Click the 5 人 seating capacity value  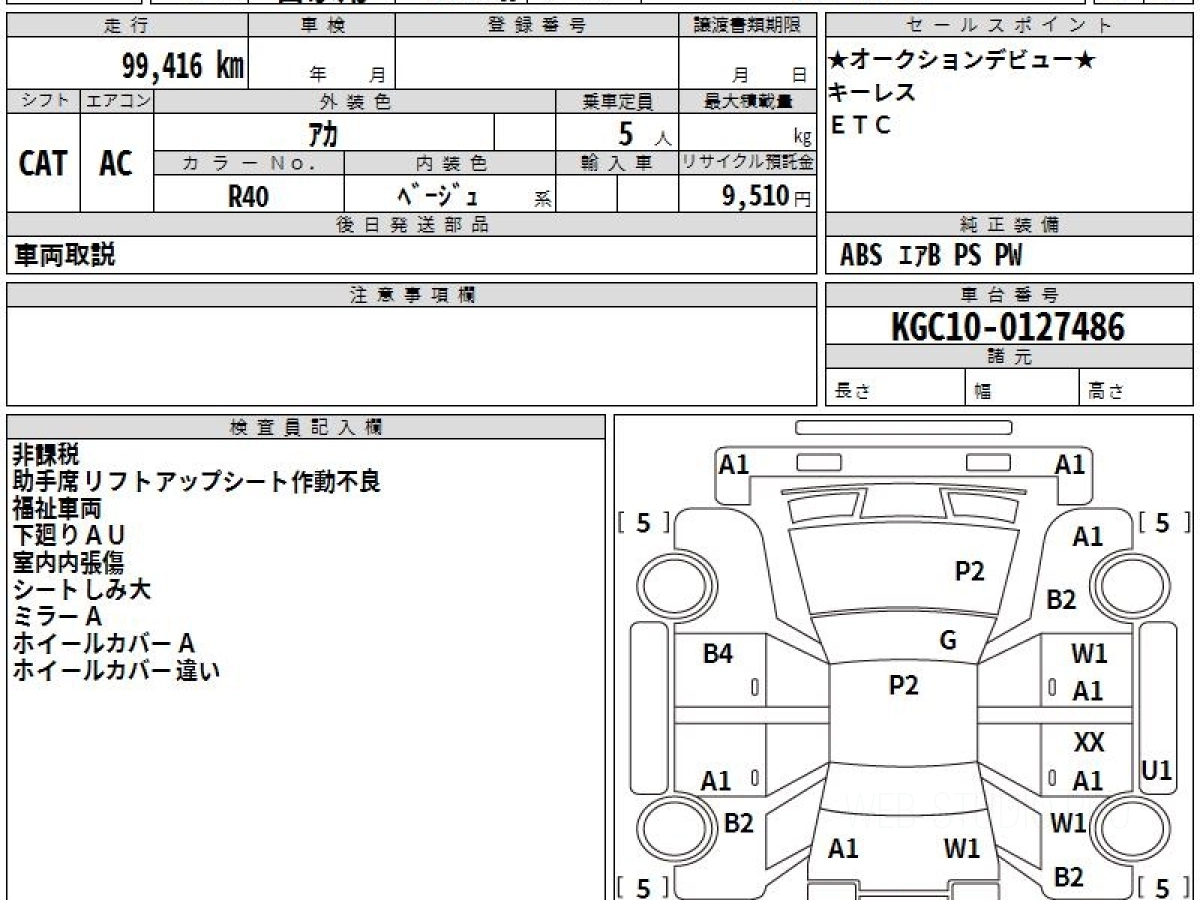point(643,134)
